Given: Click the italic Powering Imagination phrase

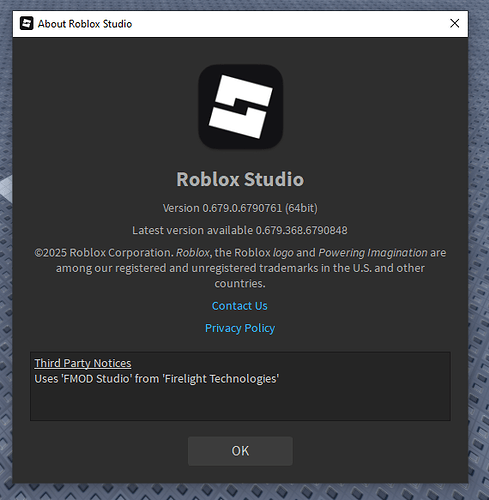Looking at the screenshot, I should 373,253.
